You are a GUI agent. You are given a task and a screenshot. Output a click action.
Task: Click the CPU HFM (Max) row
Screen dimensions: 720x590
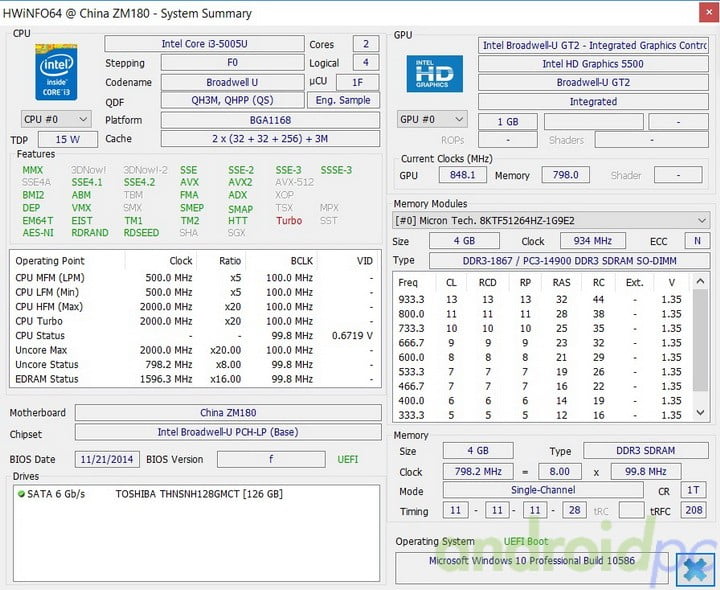click(x=195, y=307)
